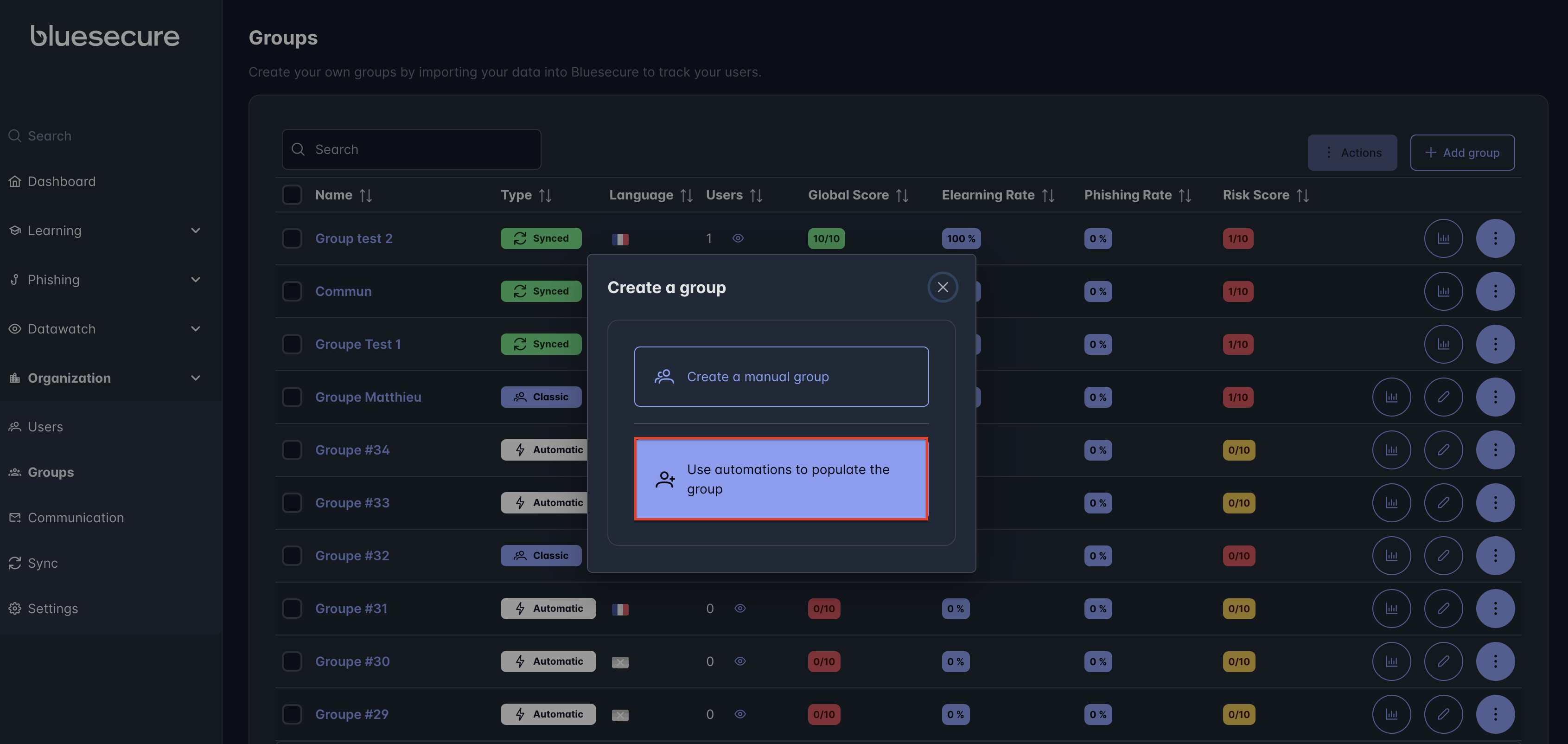The height and width of the screenshot is (744, 1568).
Task: Open the Groupe #34 link
Action: click(352, 450)
